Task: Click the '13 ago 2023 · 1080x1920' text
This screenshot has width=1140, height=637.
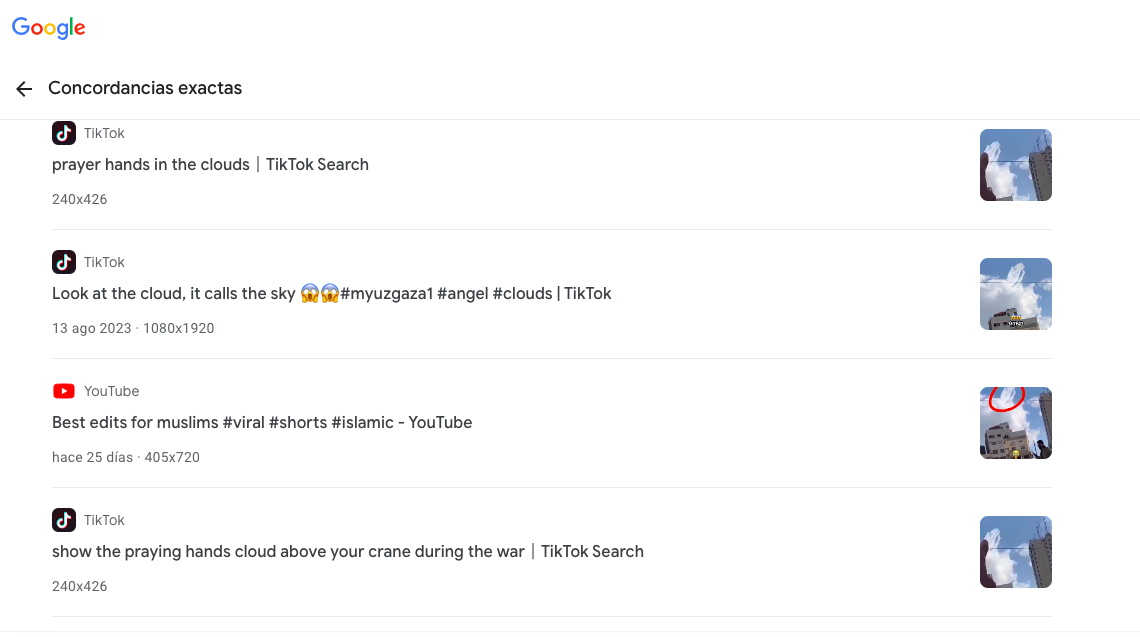Action: click(133, 328)
